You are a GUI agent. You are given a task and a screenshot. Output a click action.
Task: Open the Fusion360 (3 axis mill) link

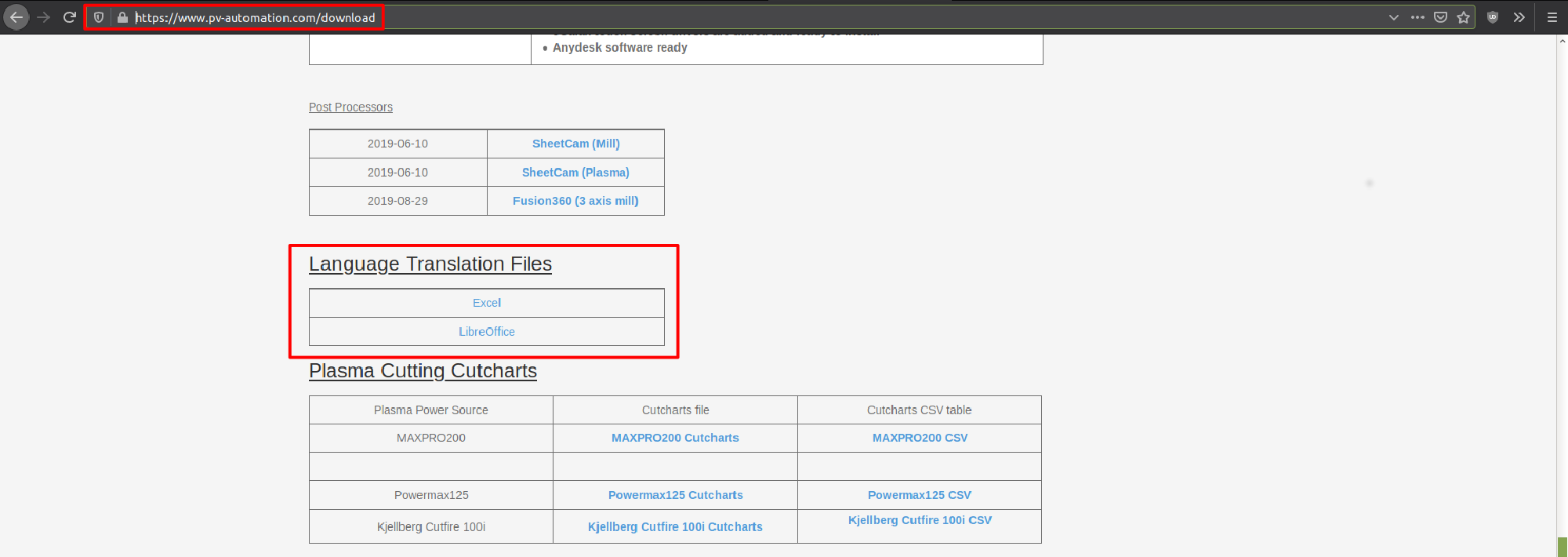pos(575,201)
